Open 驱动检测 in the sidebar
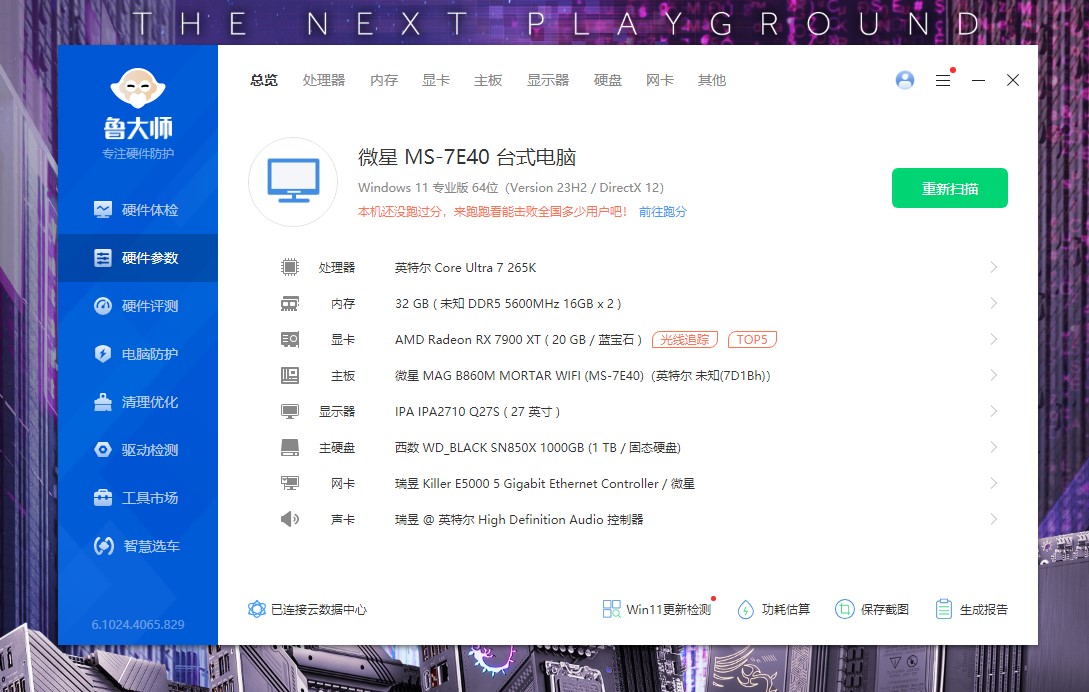Screen dimensions: 1089x692 coord(138,450)
